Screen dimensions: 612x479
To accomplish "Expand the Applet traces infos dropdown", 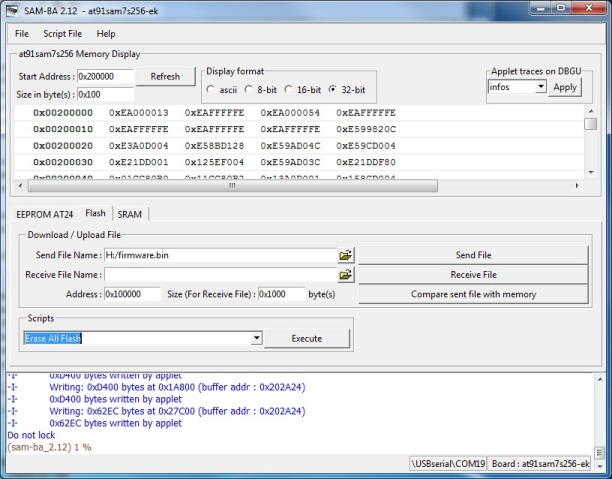I will (540, 87).
